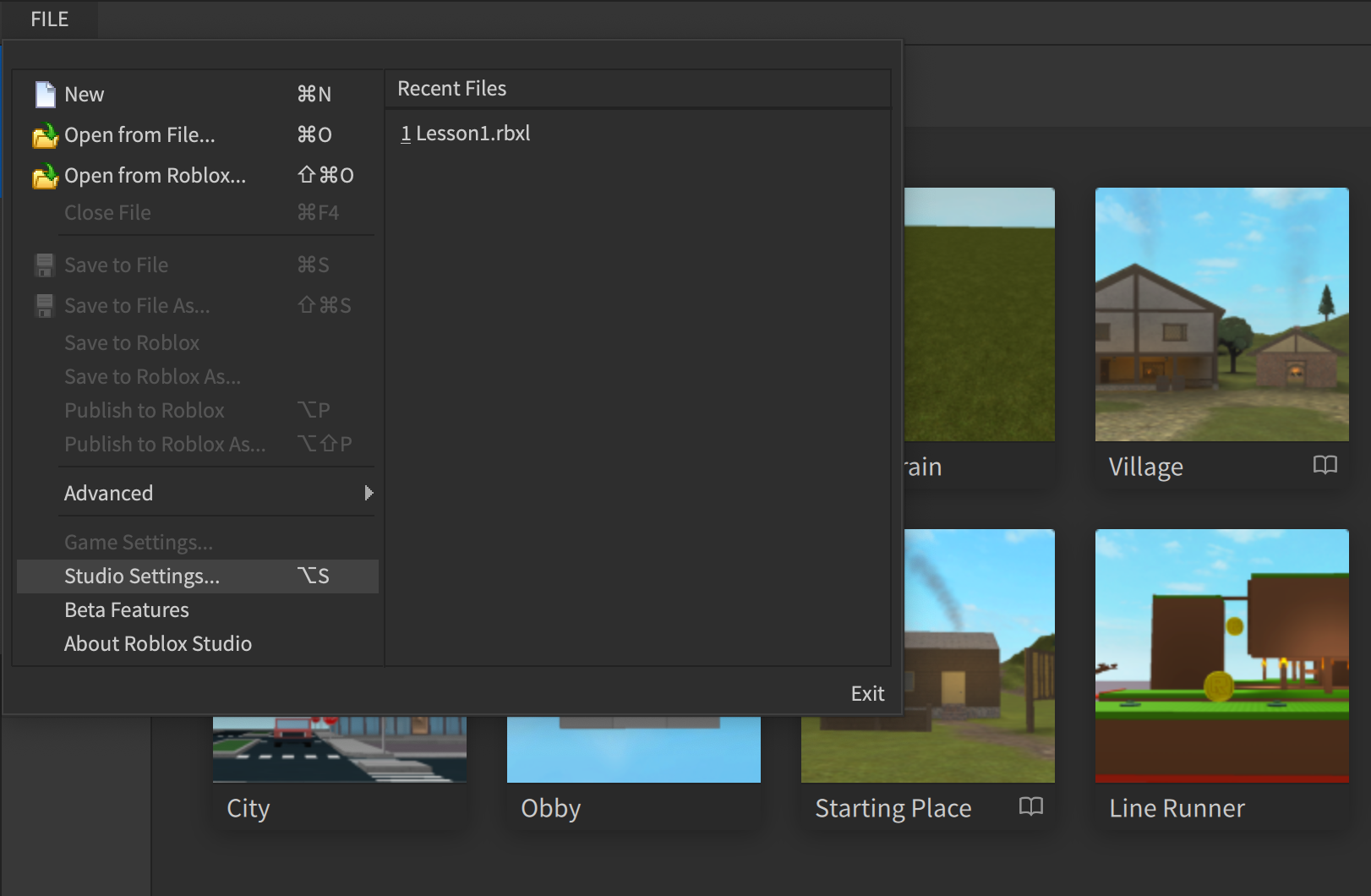The height and width of the screenshot is (896, 1371).
Task: Open Beta Features menu entry
Action: [198, 609]
